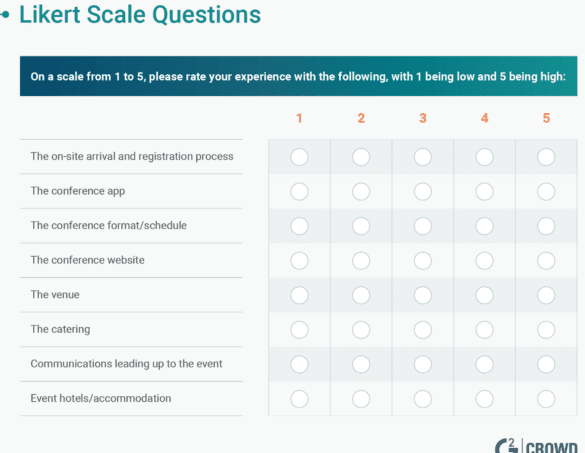Rate the conference website as 5
Image resolution: width=585 pixels, height=453 pixels.
[546, 260]
